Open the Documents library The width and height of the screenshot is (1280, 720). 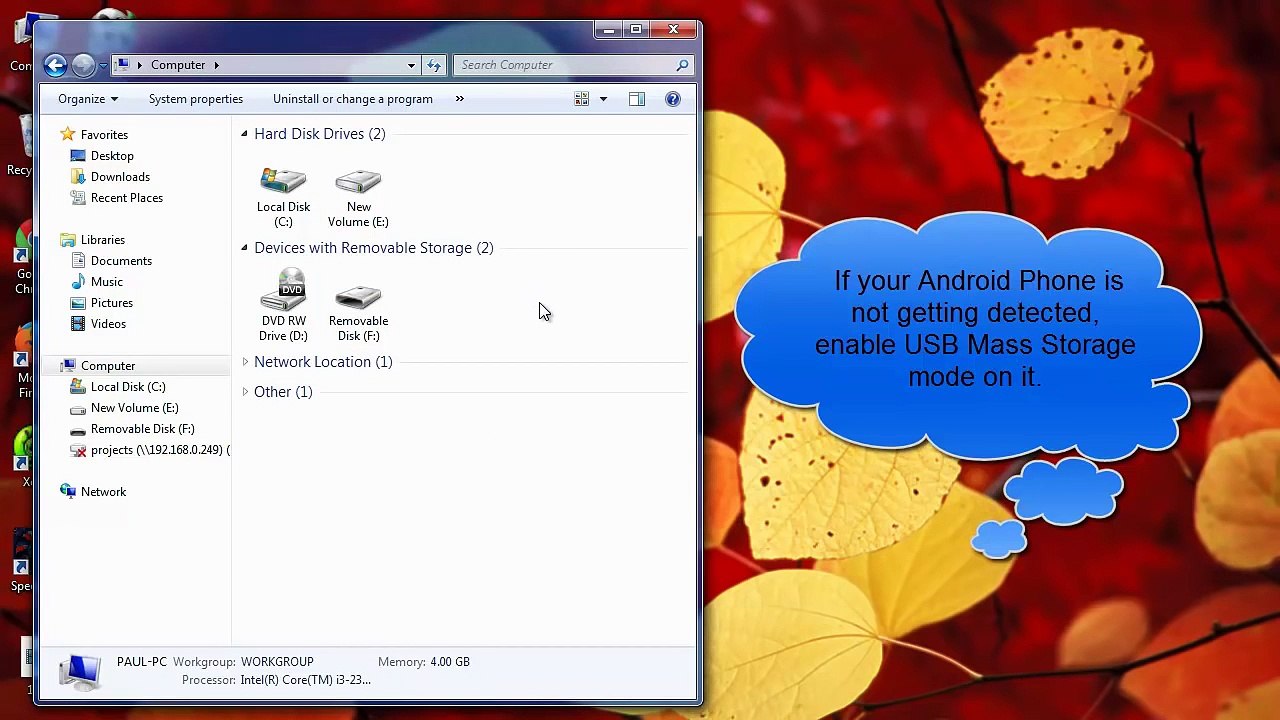tap(121, 261)
